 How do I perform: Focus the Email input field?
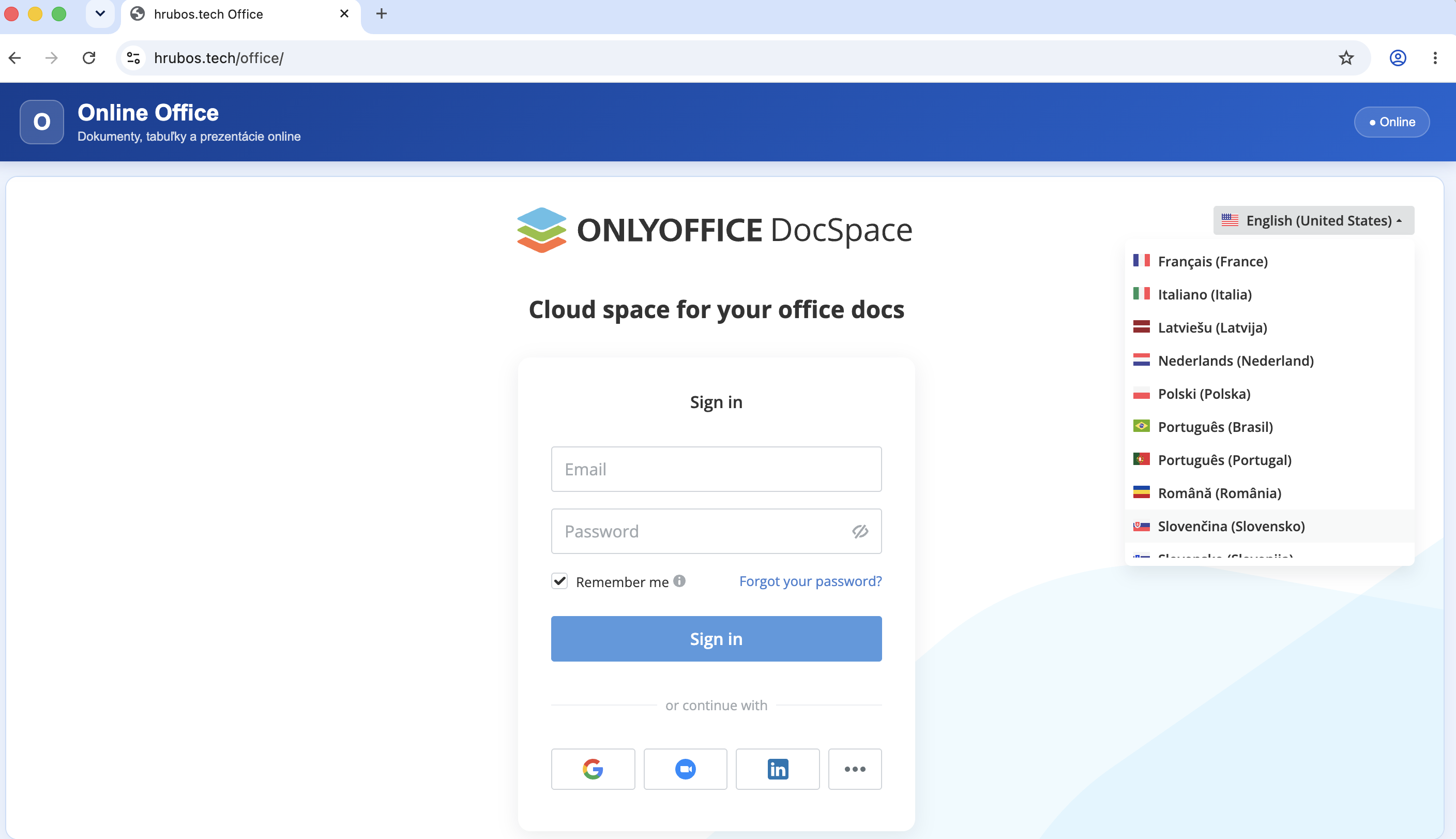point(716,469)
